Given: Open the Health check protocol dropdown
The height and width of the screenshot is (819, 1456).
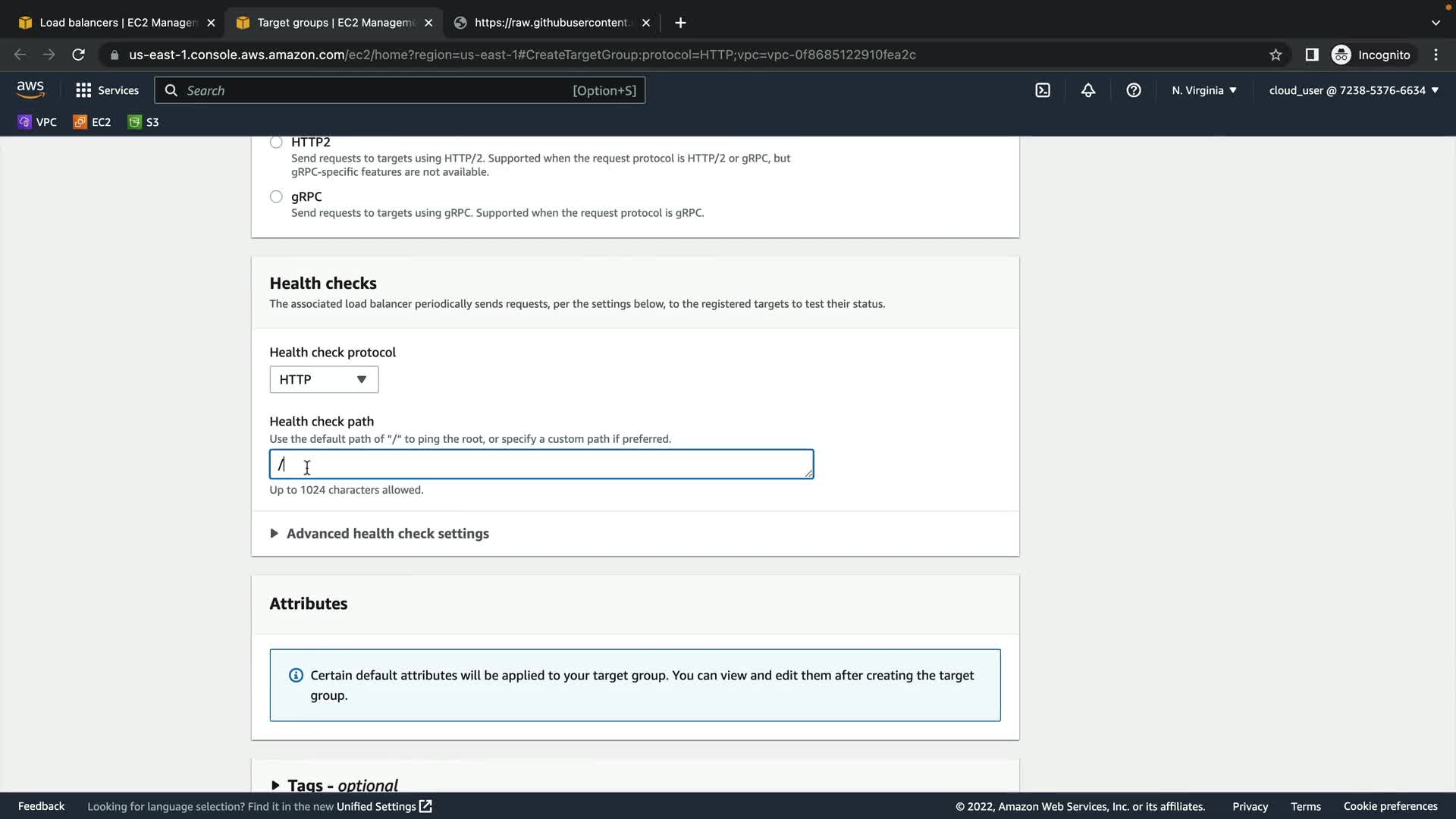Looking at the screenshot, I should click(x=324, y=379).
